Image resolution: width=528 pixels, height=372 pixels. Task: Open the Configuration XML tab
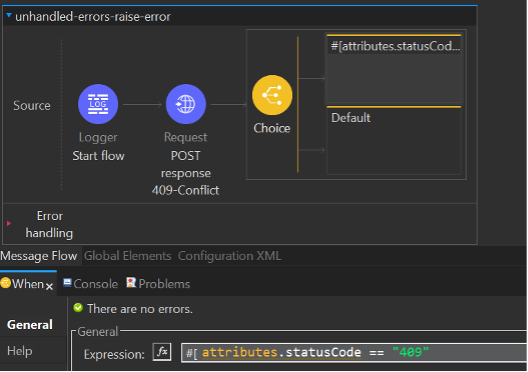[x=229, y=256]
